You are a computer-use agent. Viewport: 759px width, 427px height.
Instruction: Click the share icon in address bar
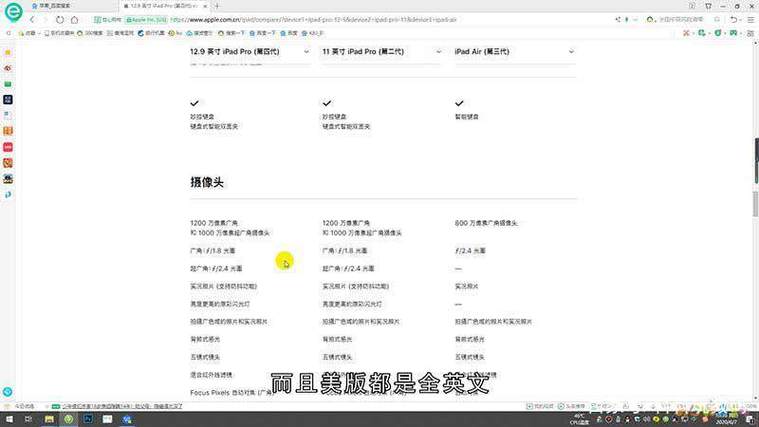click(x=618, y=20)
